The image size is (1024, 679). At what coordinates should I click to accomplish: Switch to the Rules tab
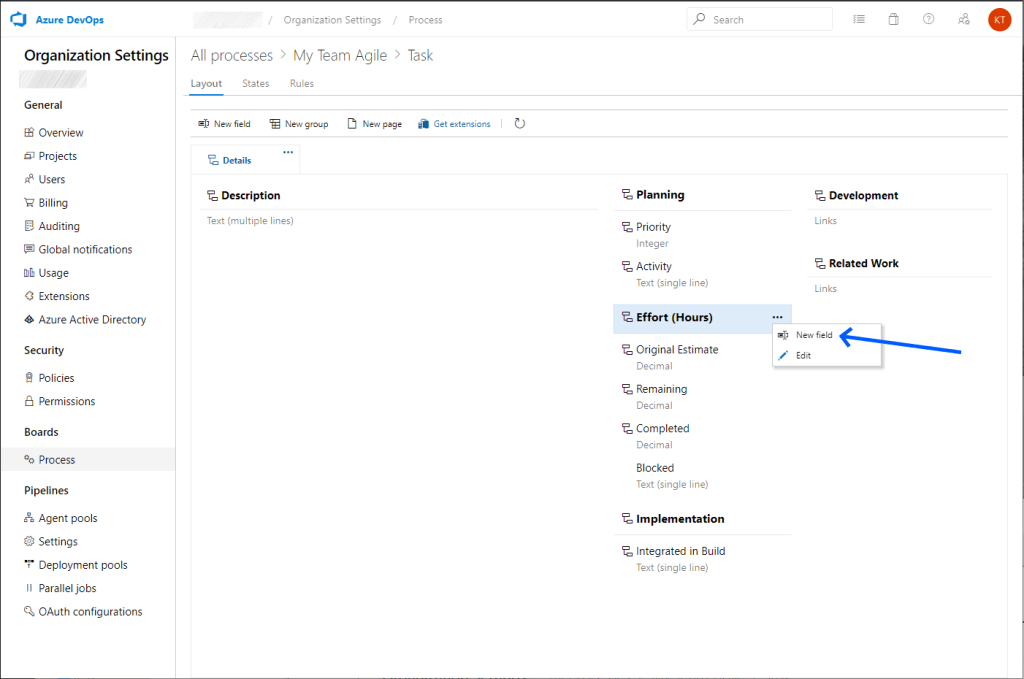pyautogui.click(x=301, y=84)
